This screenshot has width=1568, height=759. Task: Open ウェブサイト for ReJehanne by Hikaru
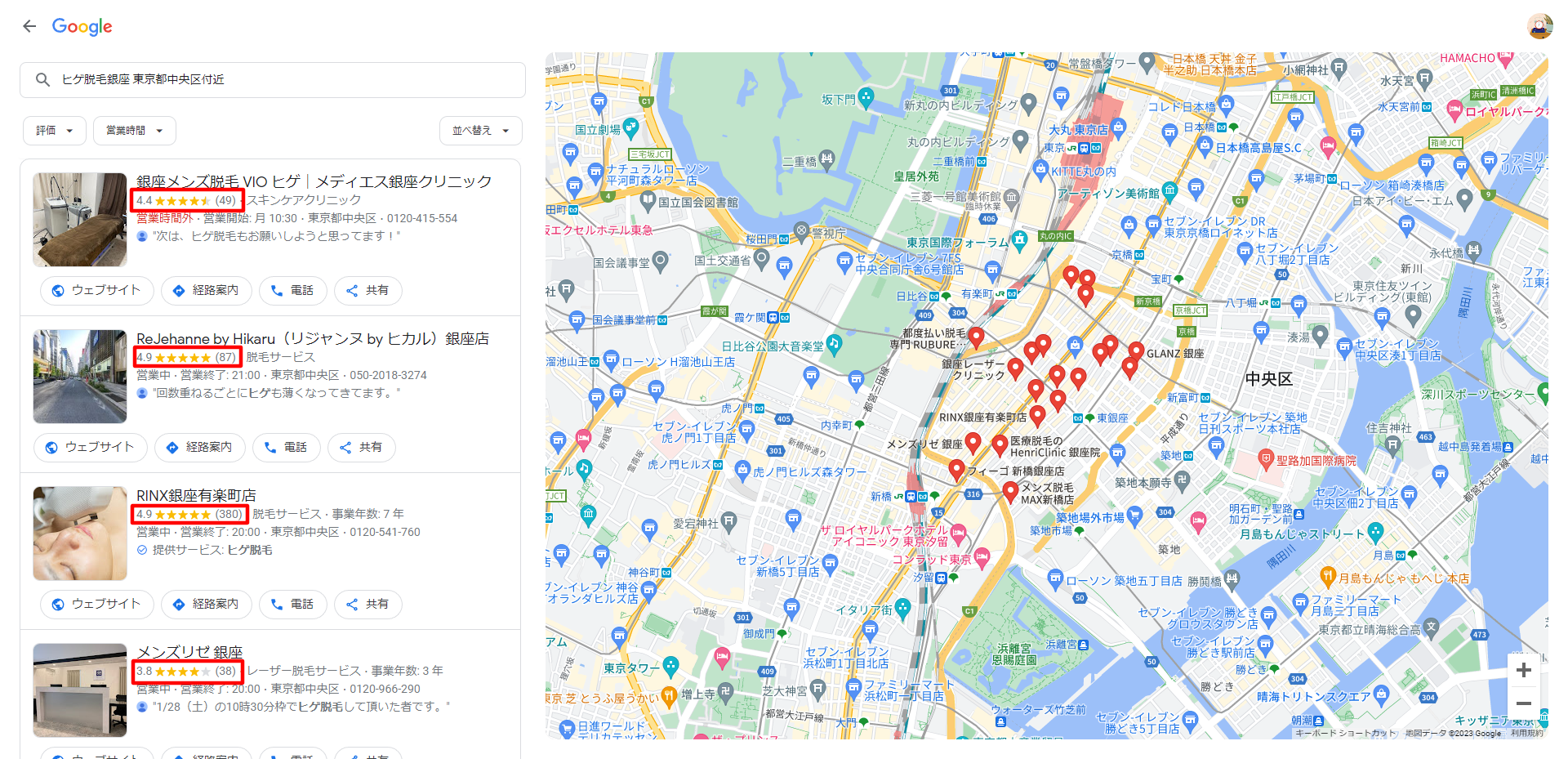click(91, 447)
